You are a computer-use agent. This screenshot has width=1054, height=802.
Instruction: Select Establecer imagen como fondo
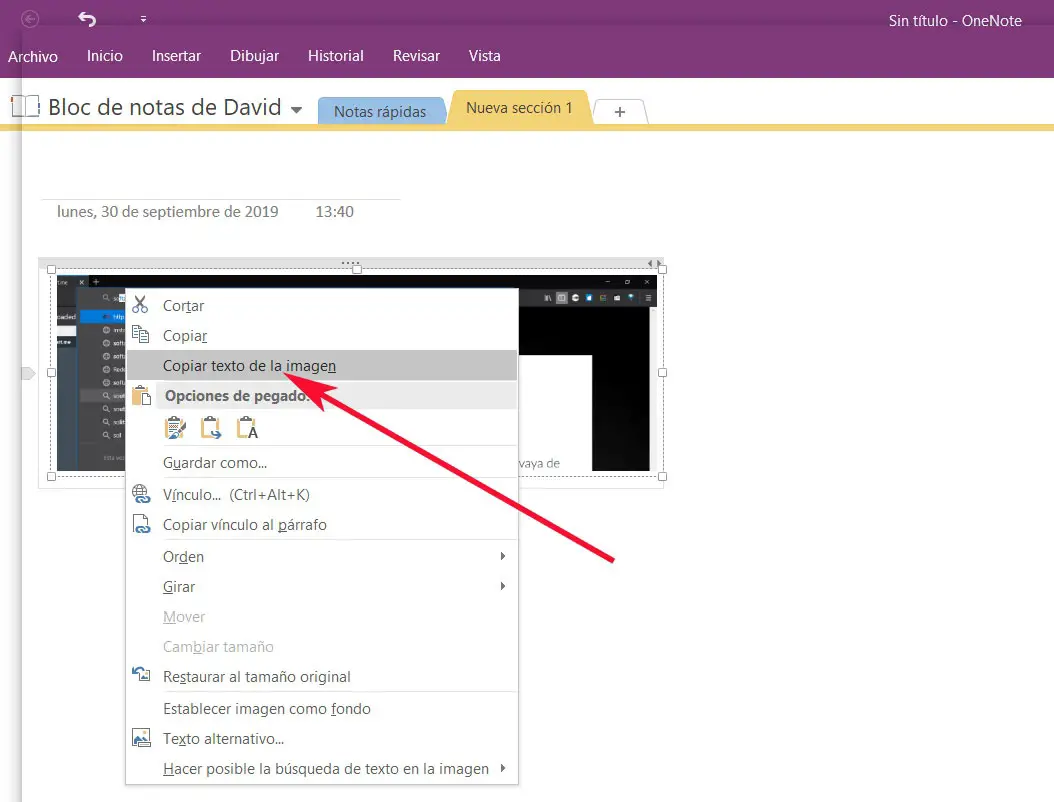321,709
